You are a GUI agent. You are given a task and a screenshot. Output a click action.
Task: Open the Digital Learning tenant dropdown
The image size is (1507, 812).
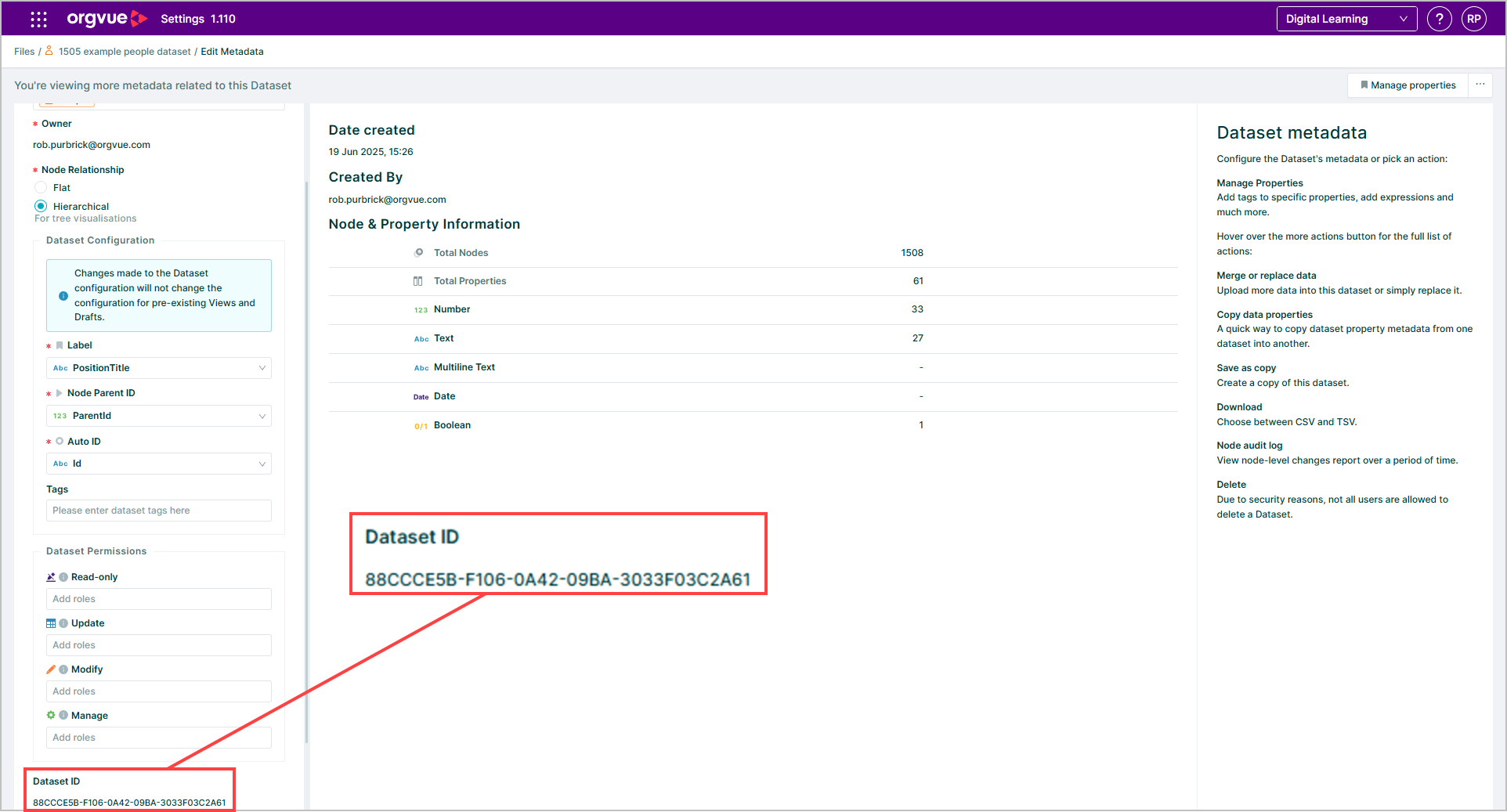pos(1346,19)
